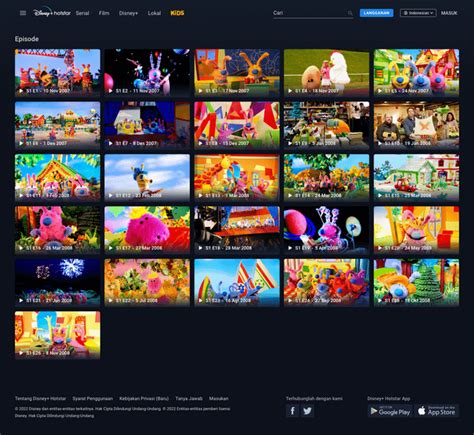Open the hamburger menu icon
Viewport: 474px width, 435px height.
pyautogui.click(x=23, y=13)
